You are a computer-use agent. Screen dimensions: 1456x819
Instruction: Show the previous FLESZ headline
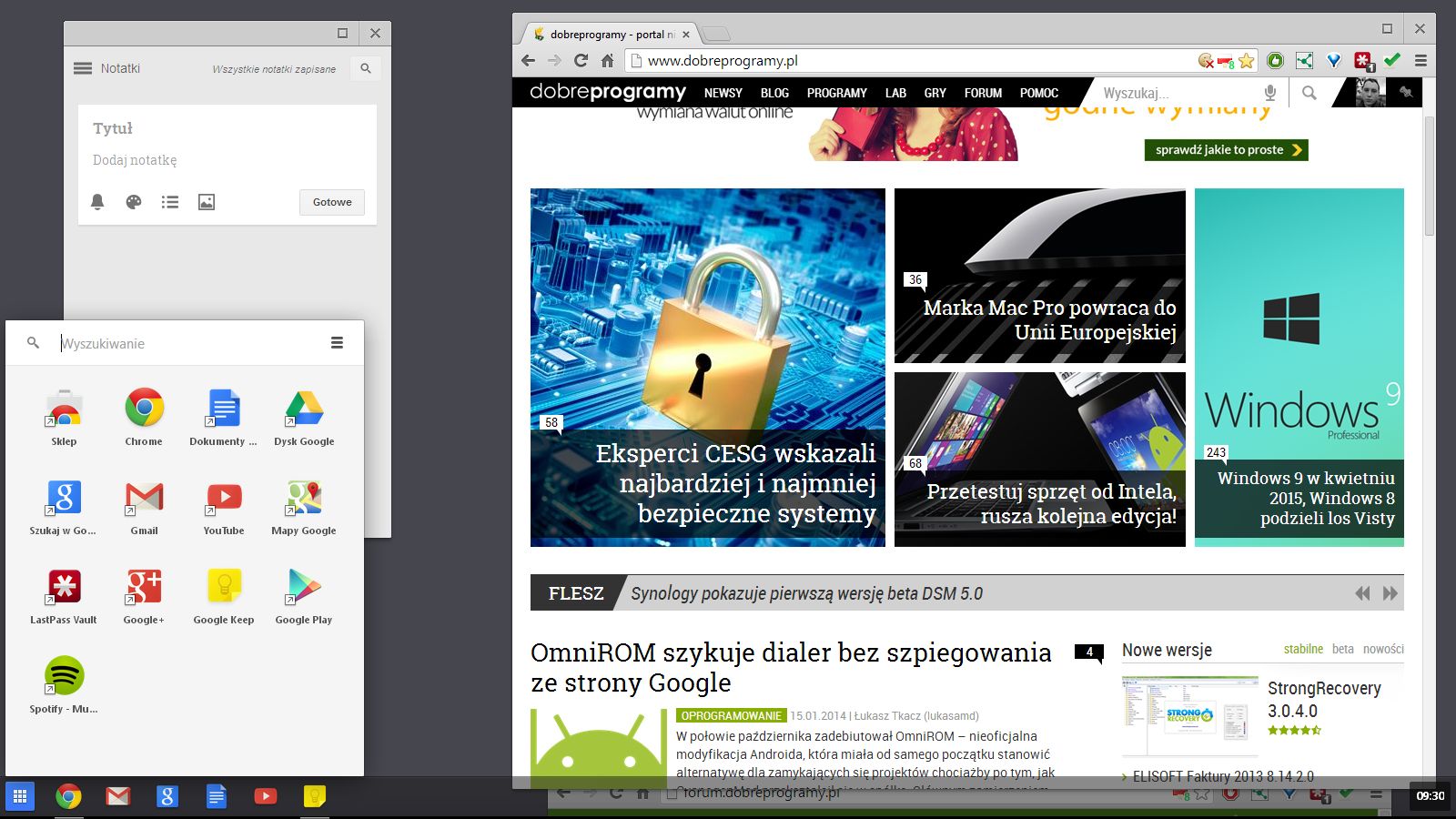coord(1362,593)
